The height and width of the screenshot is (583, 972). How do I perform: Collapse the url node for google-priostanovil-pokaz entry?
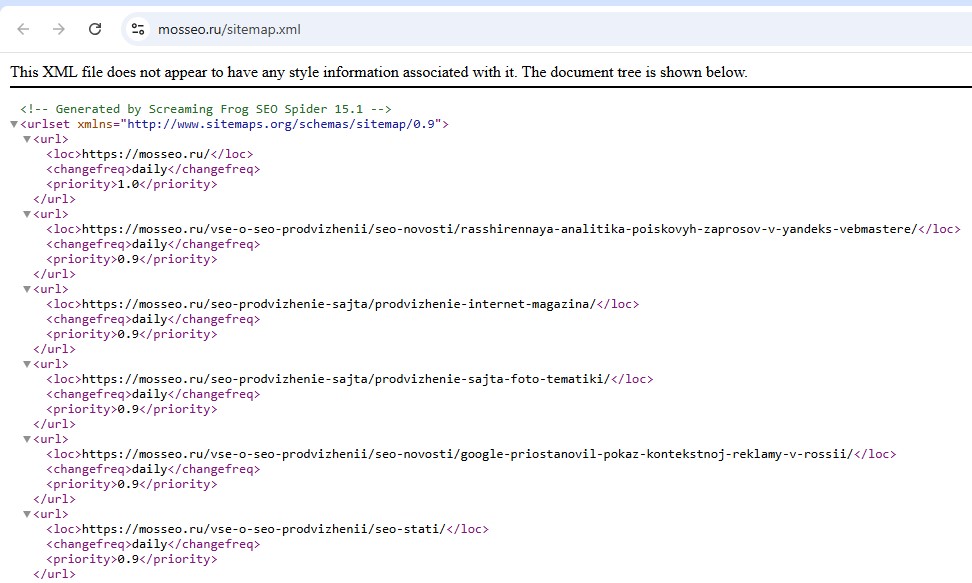pyautogui.click(x=27, y=440)
